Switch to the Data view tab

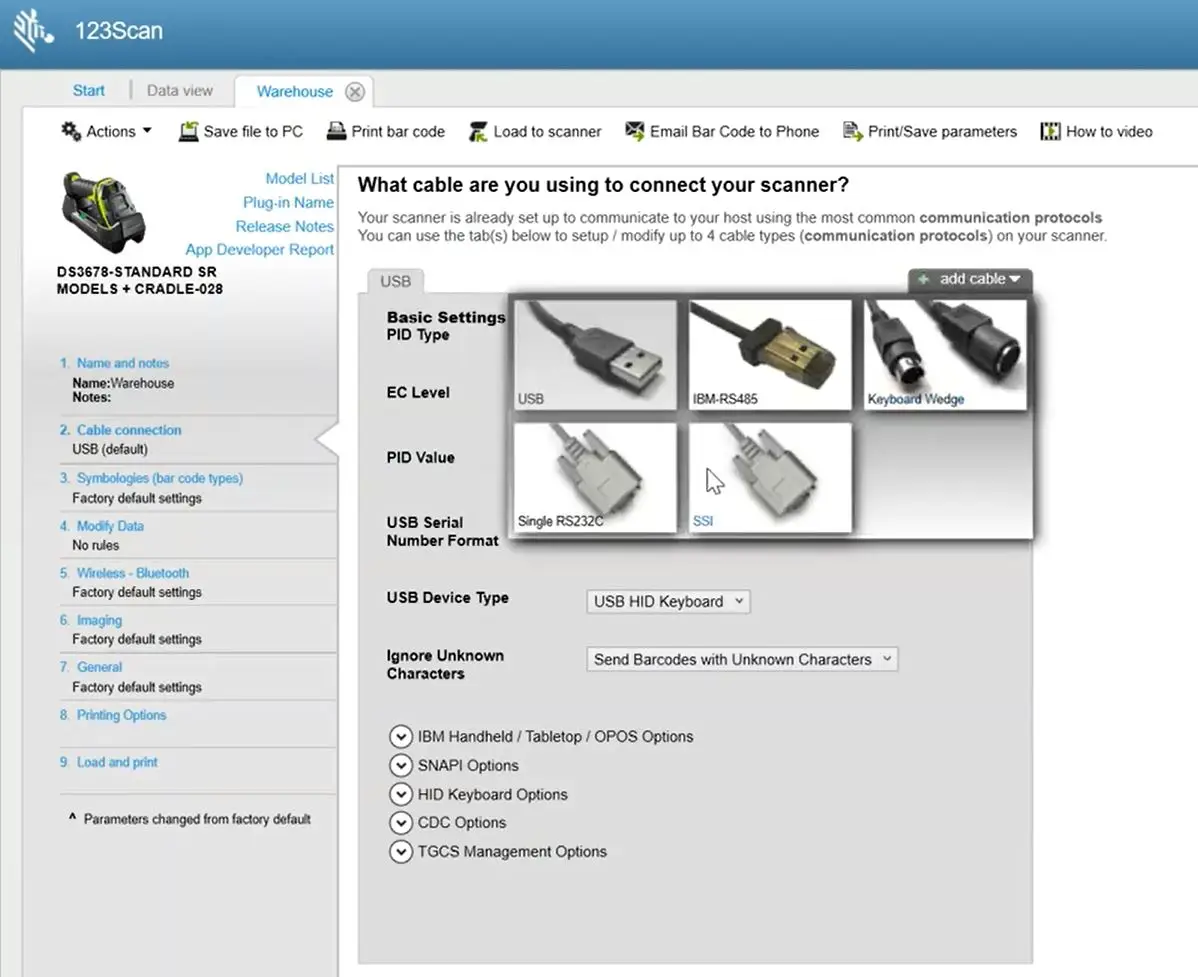pyautogui.click(x=180, y=90)
